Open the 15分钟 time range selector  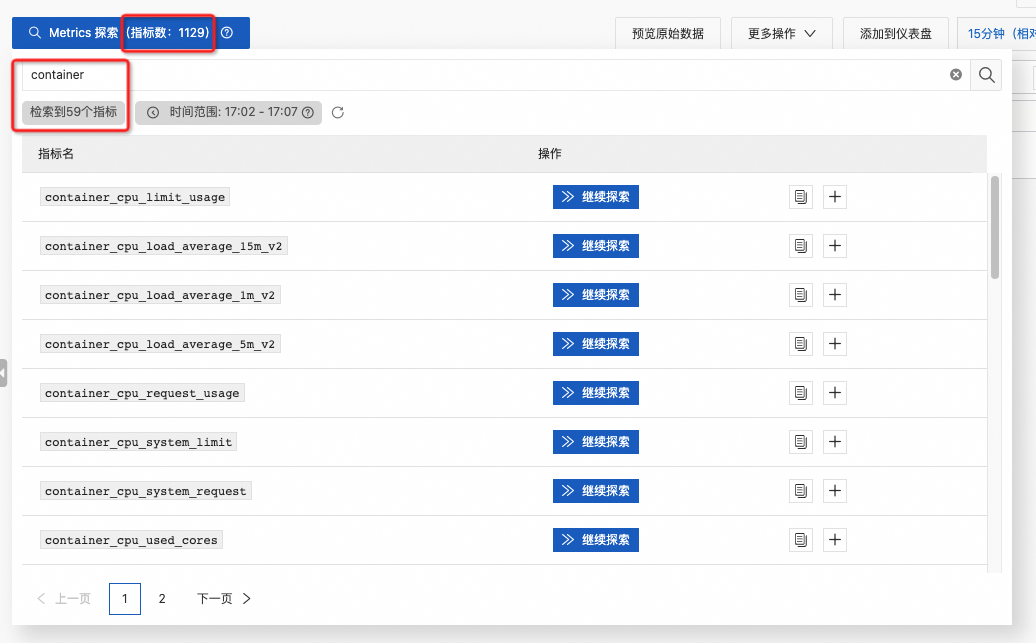coord(995,33)
